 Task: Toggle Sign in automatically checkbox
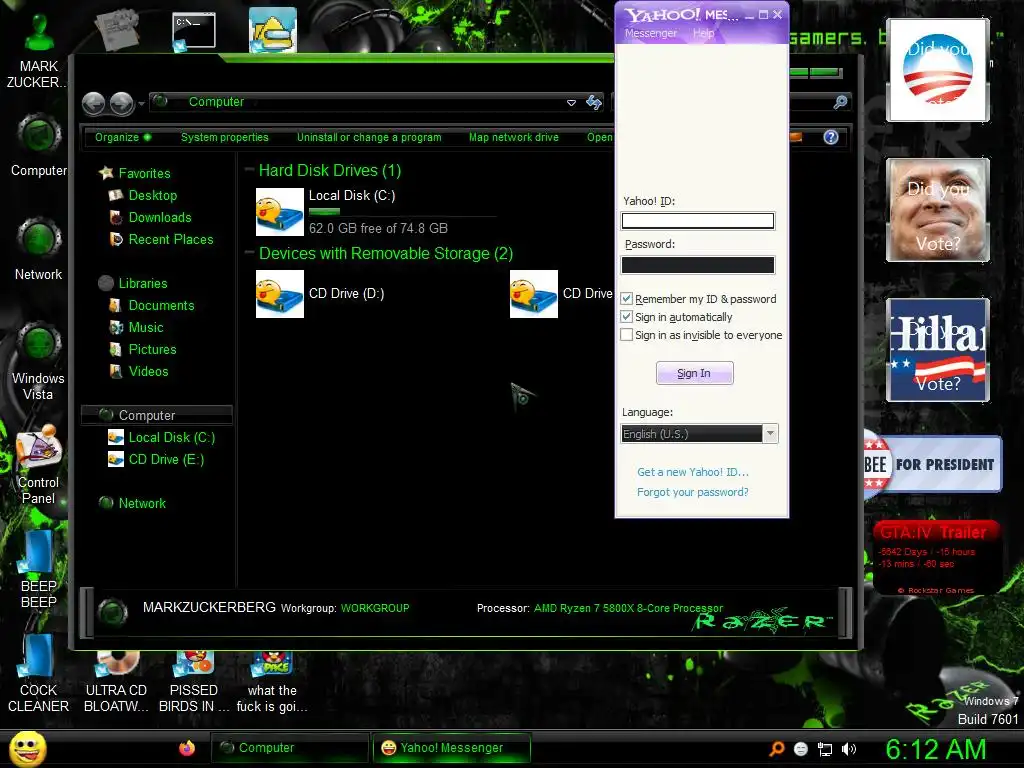click(x=626, y=317)
